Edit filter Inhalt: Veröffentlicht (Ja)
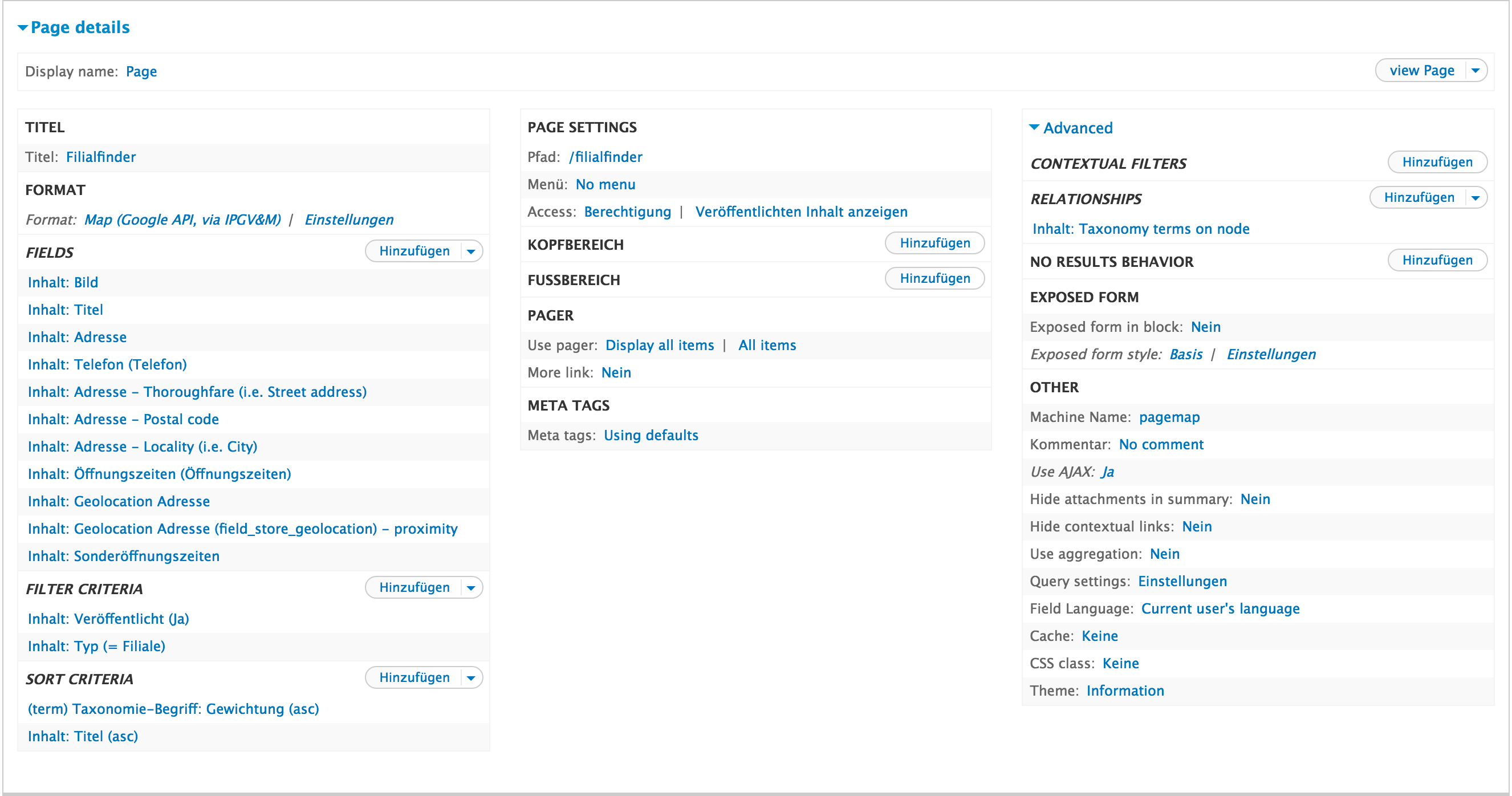Viewport: 1512px width, 796px height. [108, 619]
